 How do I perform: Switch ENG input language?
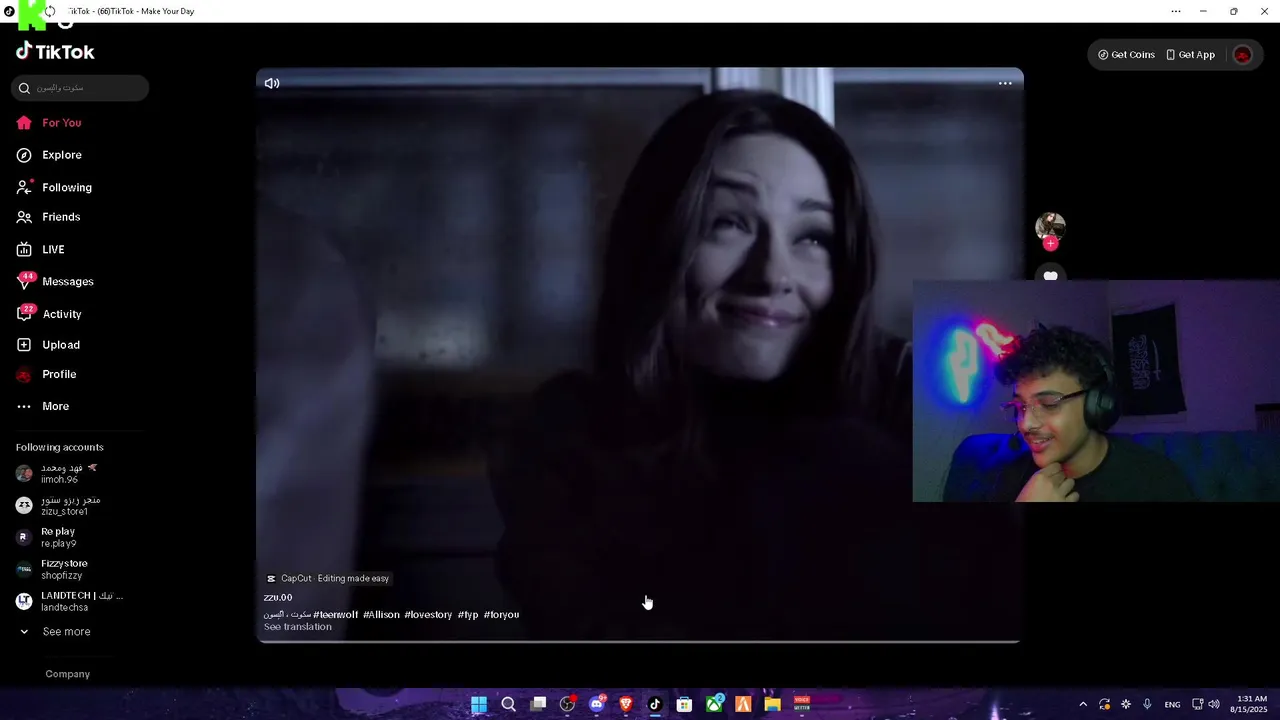tap(1172, 705)
